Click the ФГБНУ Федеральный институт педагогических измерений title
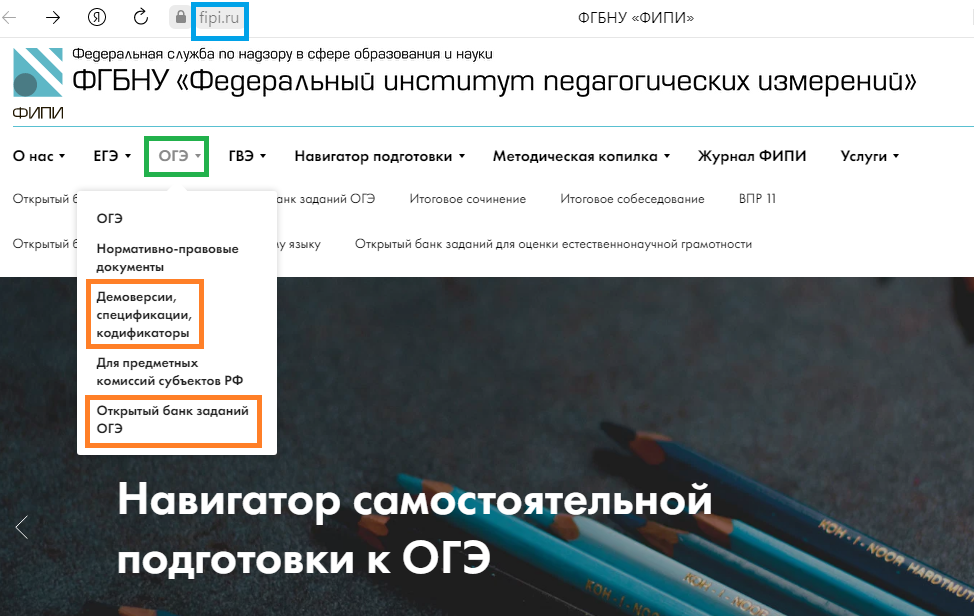The height and width of the screenshot is (616, 974). click(x=494, y=81)
